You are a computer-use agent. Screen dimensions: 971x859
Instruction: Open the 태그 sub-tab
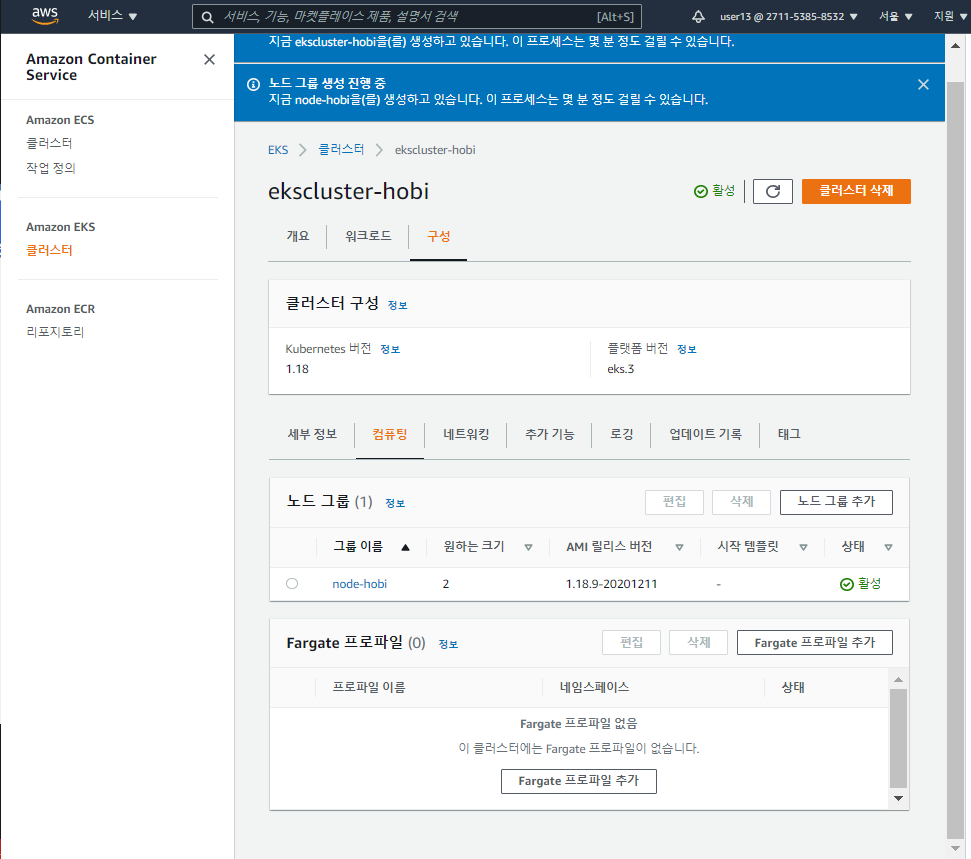point(789,435)
